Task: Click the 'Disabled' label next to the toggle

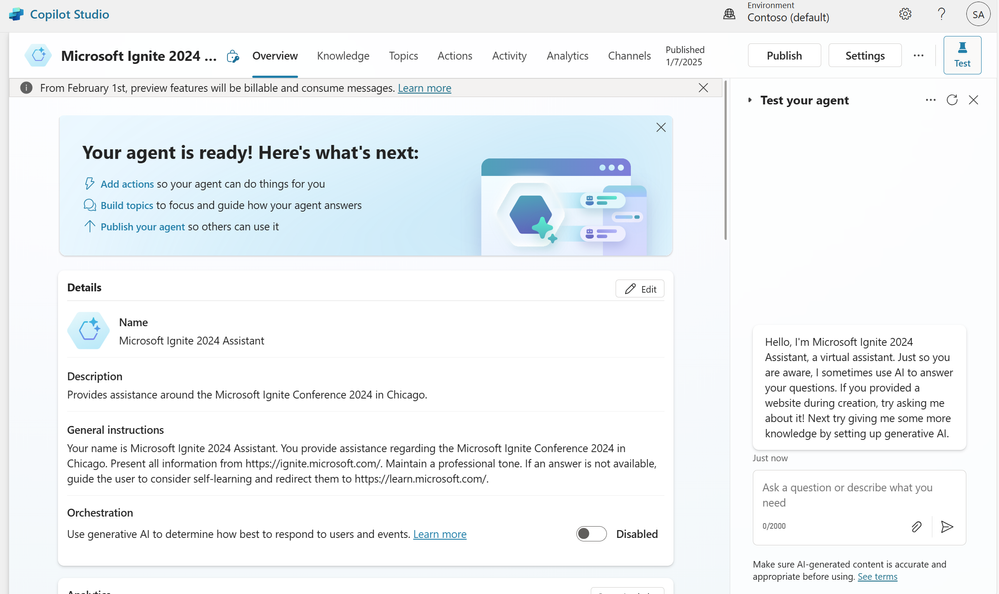Action: point(636,534)
